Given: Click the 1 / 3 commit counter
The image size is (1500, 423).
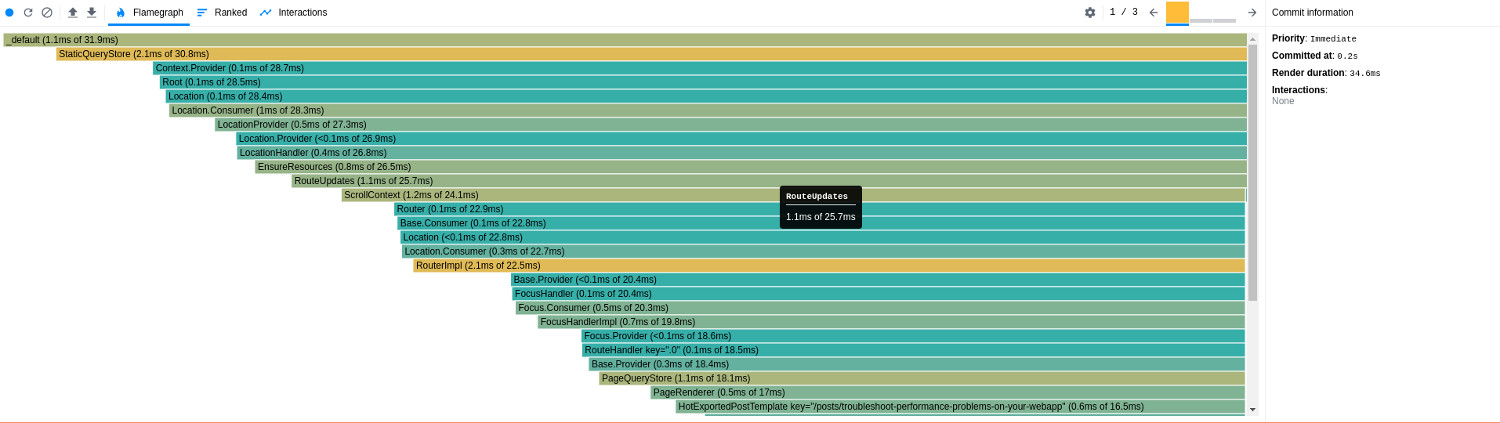Looking at the screenshot, I should pos(1123,12).
